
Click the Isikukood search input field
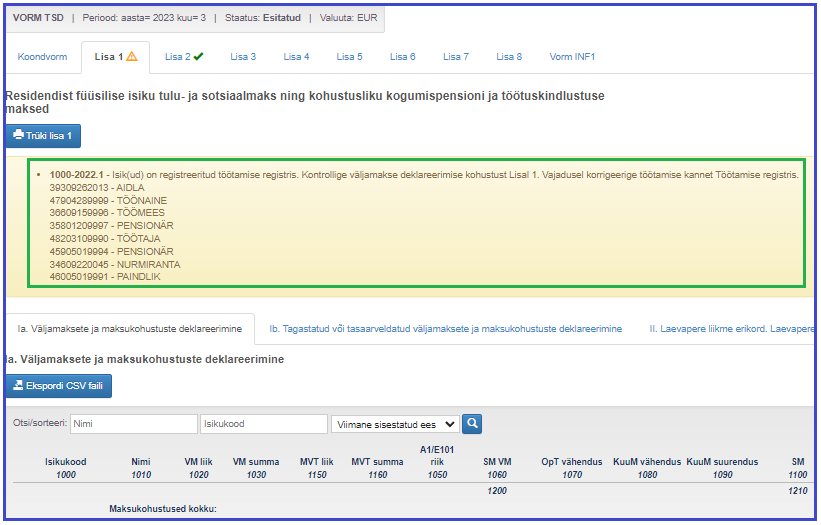pos(263,424)
